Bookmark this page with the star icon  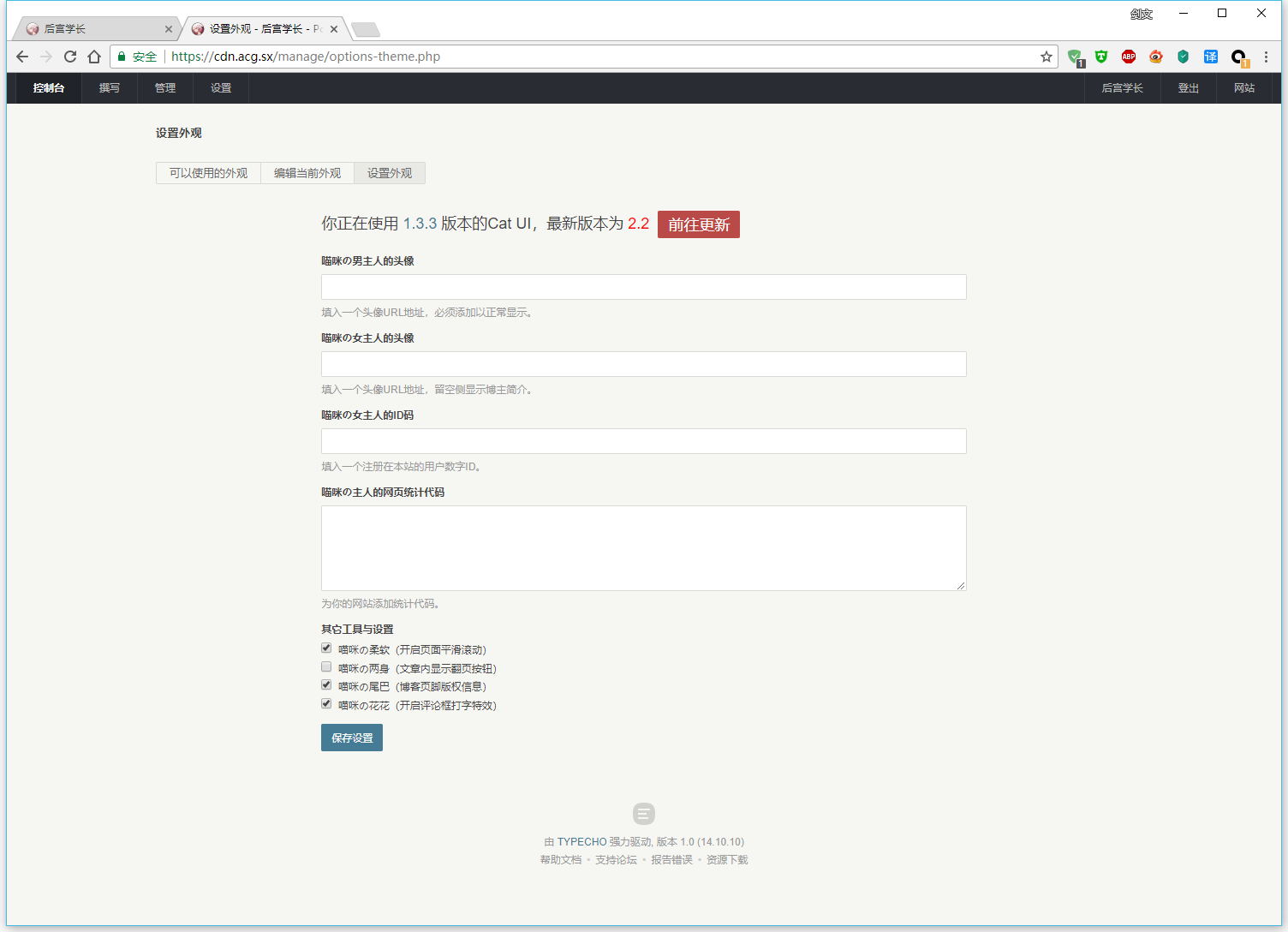coord(1046,57)
